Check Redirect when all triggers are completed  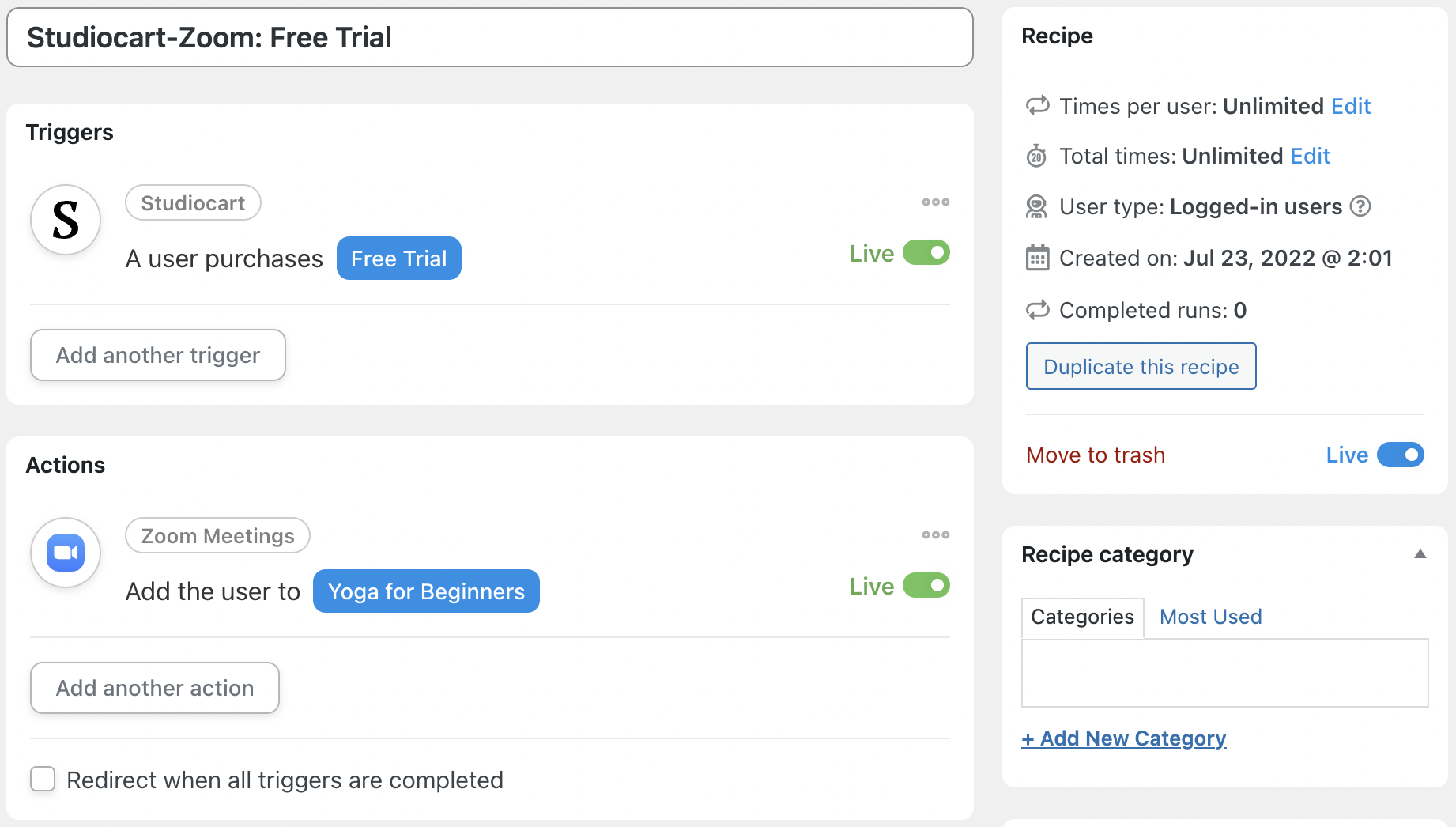(x=43, y=779)
